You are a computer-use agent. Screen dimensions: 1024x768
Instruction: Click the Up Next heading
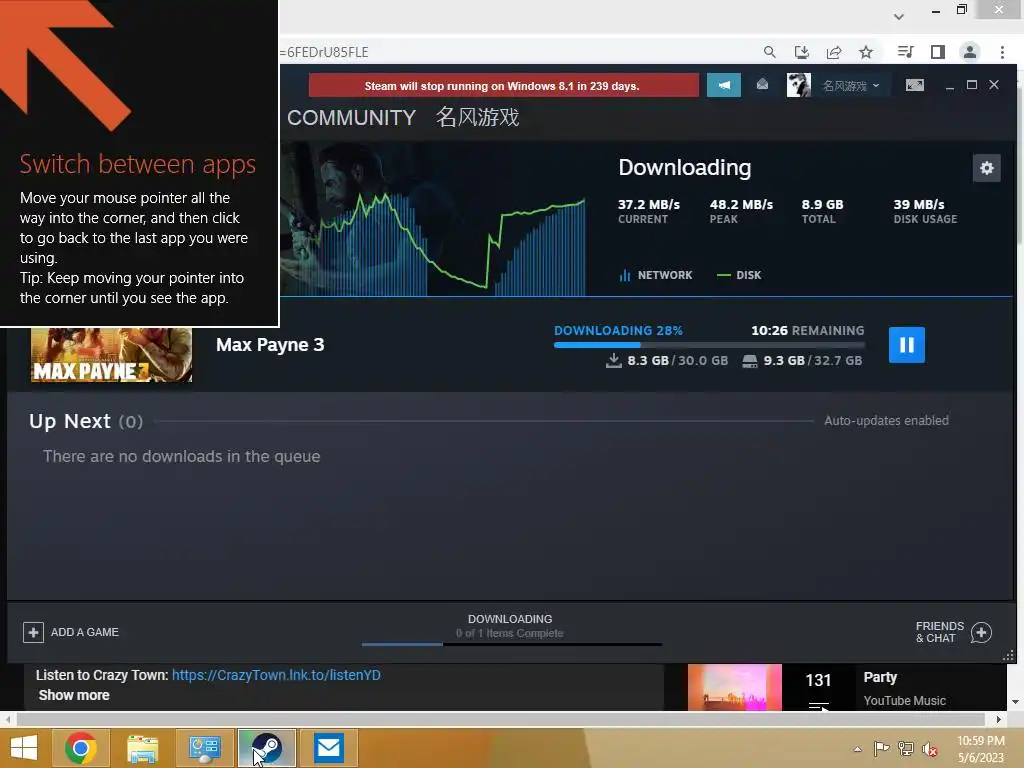70,421
